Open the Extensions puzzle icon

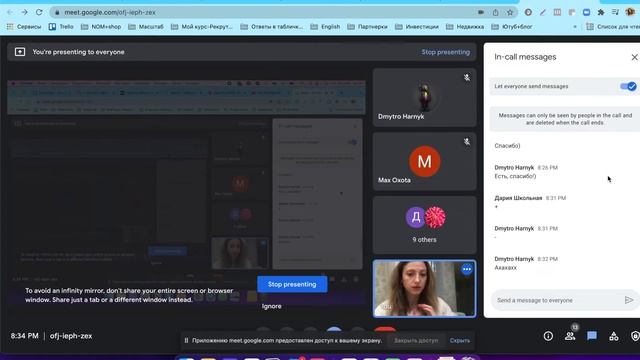[x=601, y=12]
